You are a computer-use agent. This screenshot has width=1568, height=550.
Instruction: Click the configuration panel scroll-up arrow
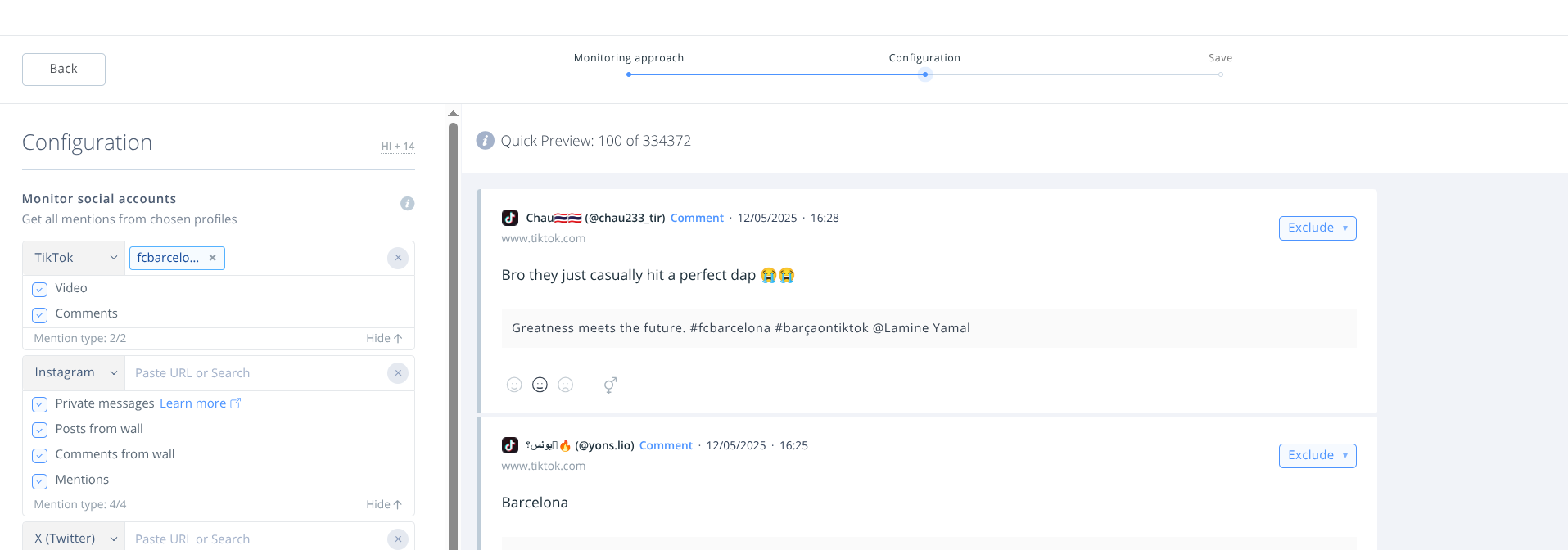[x=453, y=114]
